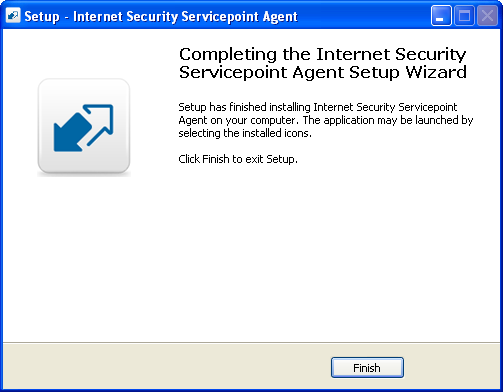Click the disabled close button in title bar
Viewport: 503px width, 392px height.
click(x=487, y=16)
